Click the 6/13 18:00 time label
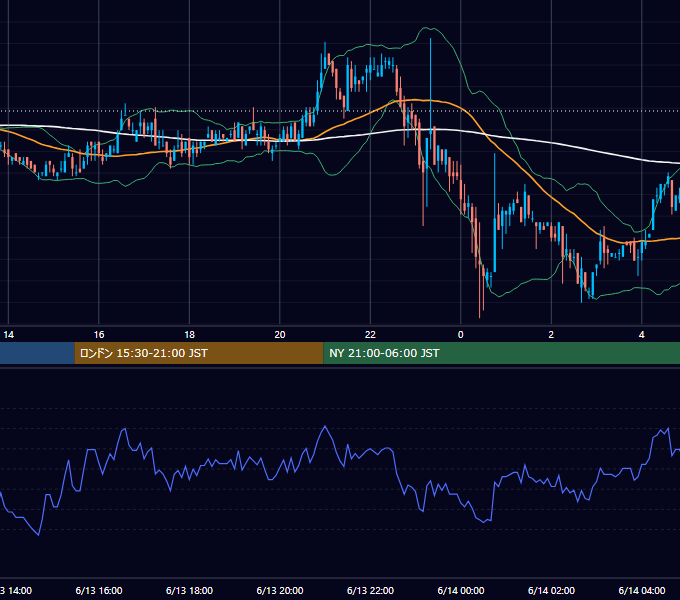Screen dimensions: 680x600 tap(190, 590)
